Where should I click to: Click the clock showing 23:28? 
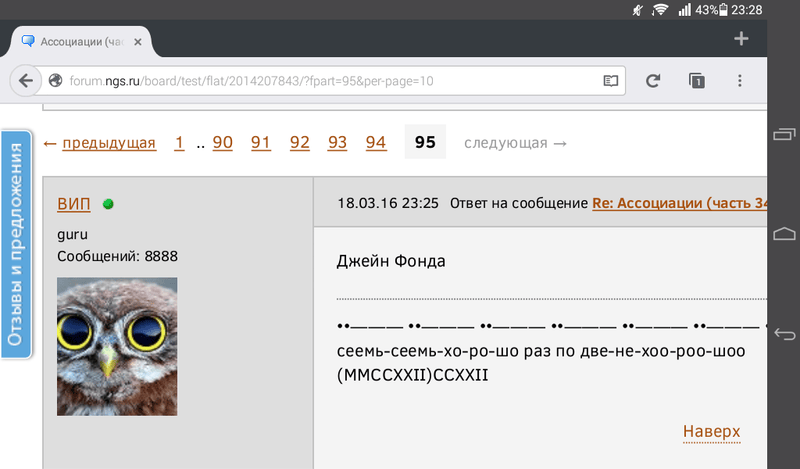pos(746,10)
